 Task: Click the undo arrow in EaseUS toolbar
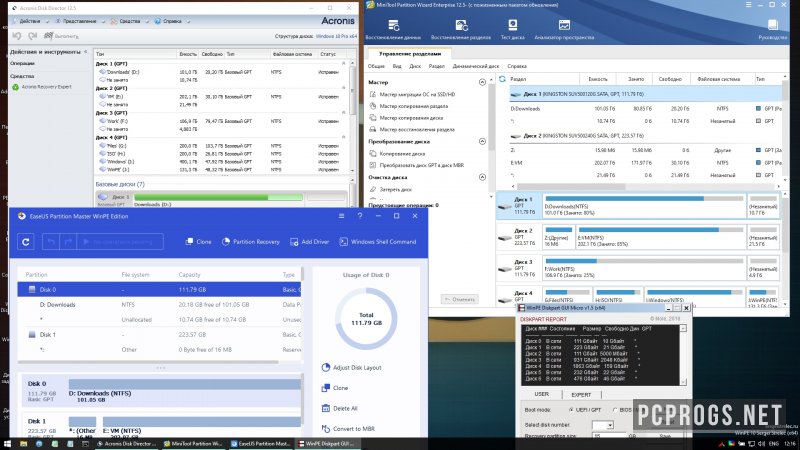51,242
